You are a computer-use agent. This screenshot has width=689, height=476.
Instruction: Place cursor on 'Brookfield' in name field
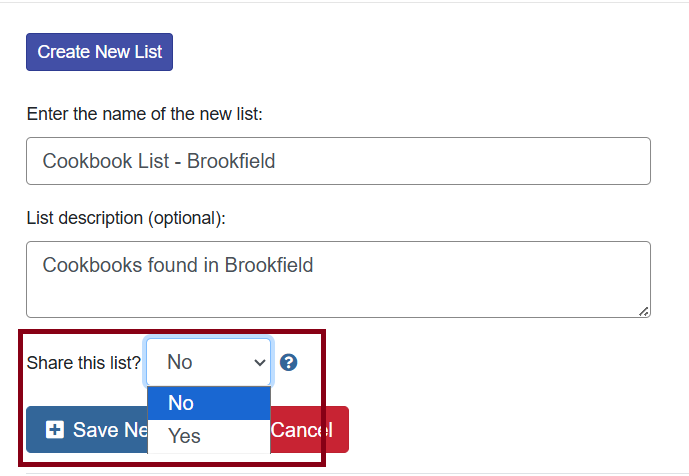coord(231,161)
